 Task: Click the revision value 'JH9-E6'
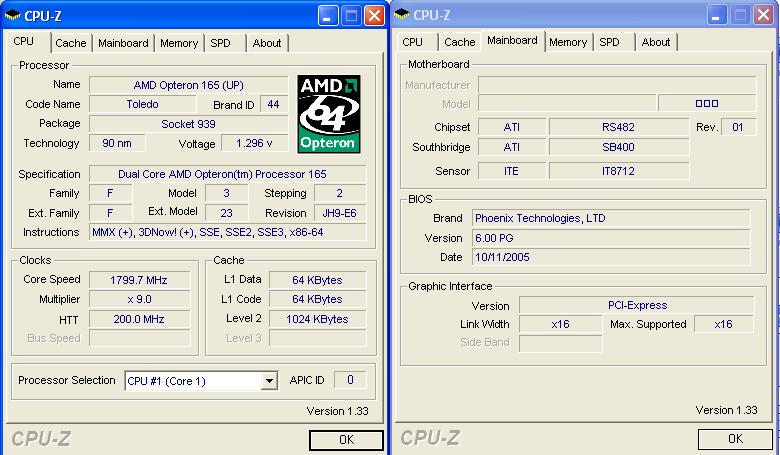point(340,213)
